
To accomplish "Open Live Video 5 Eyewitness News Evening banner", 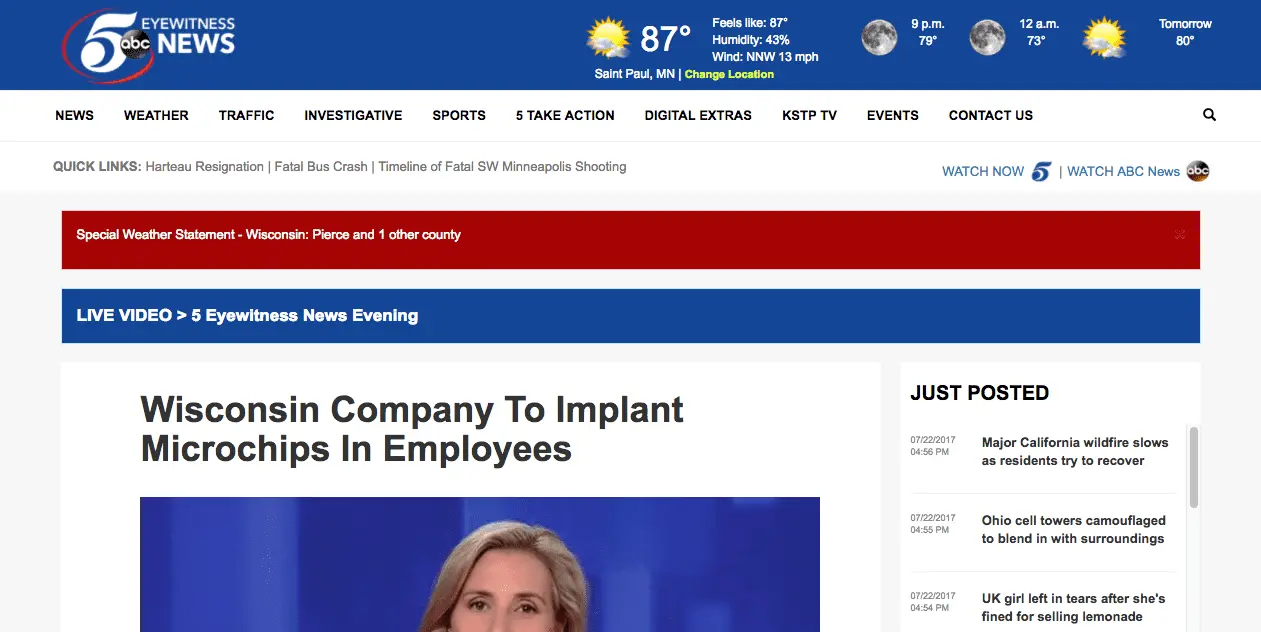I will point(630,316).
